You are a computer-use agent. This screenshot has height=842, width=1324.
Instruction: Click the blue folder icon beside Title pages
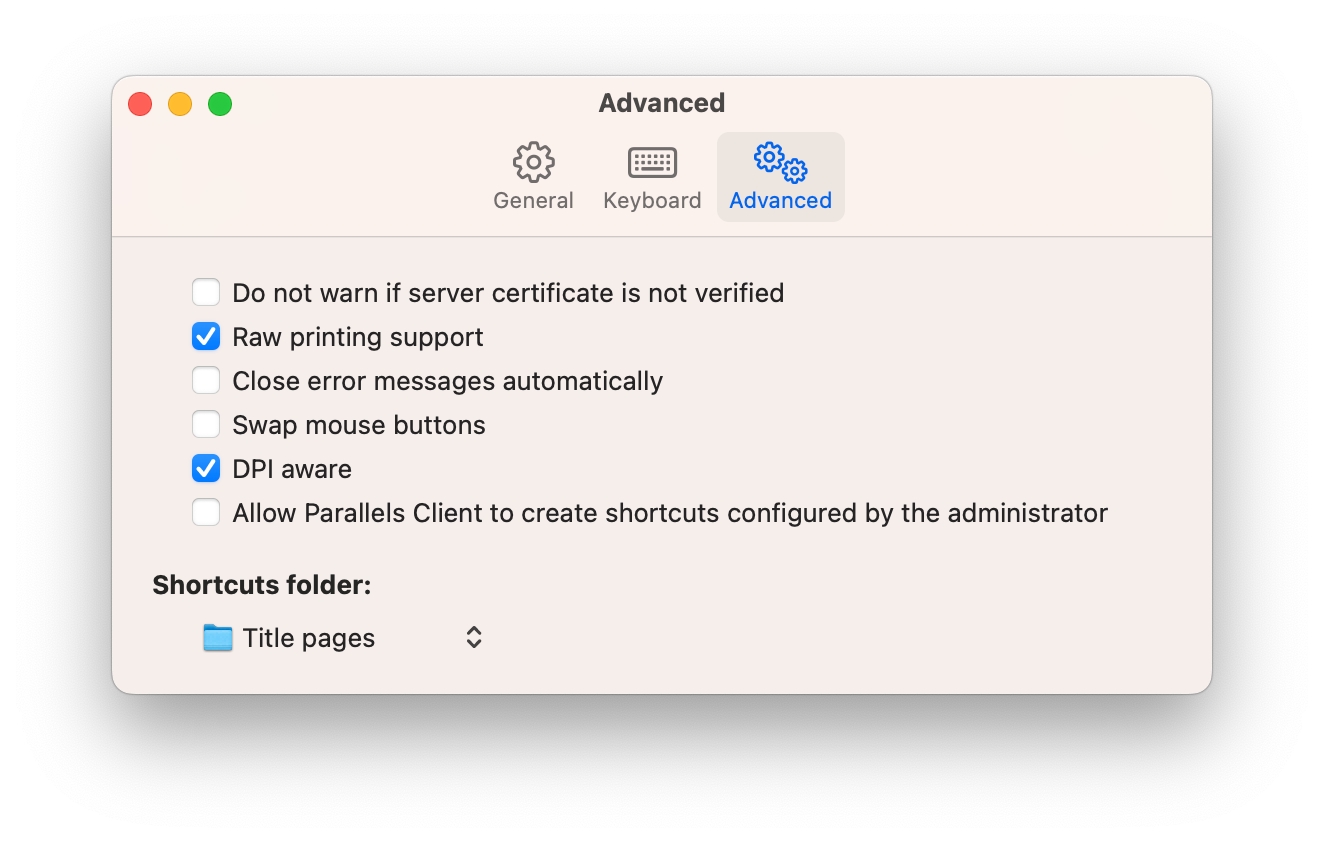click(x=217, y=638)
